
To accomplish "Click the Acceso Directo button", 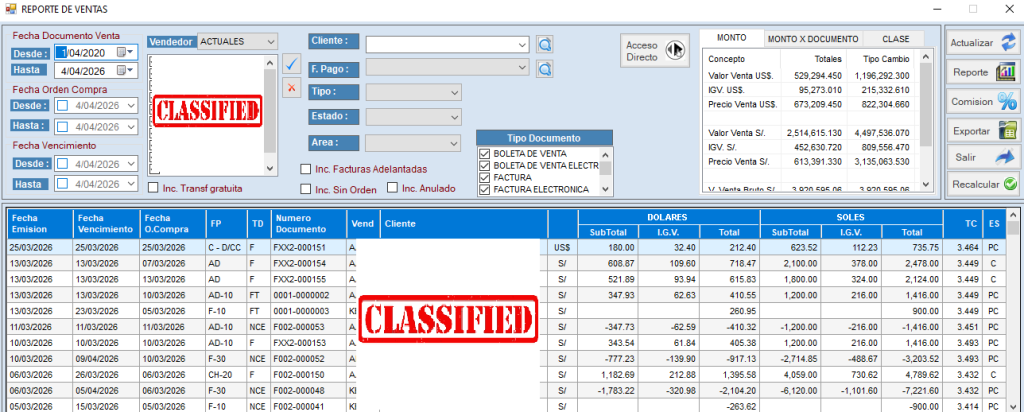I will 655,51.
